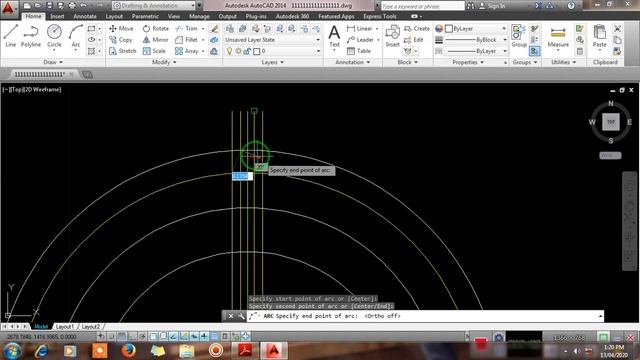Click the Hatch tool icon in Draw panel

point(91,51)
